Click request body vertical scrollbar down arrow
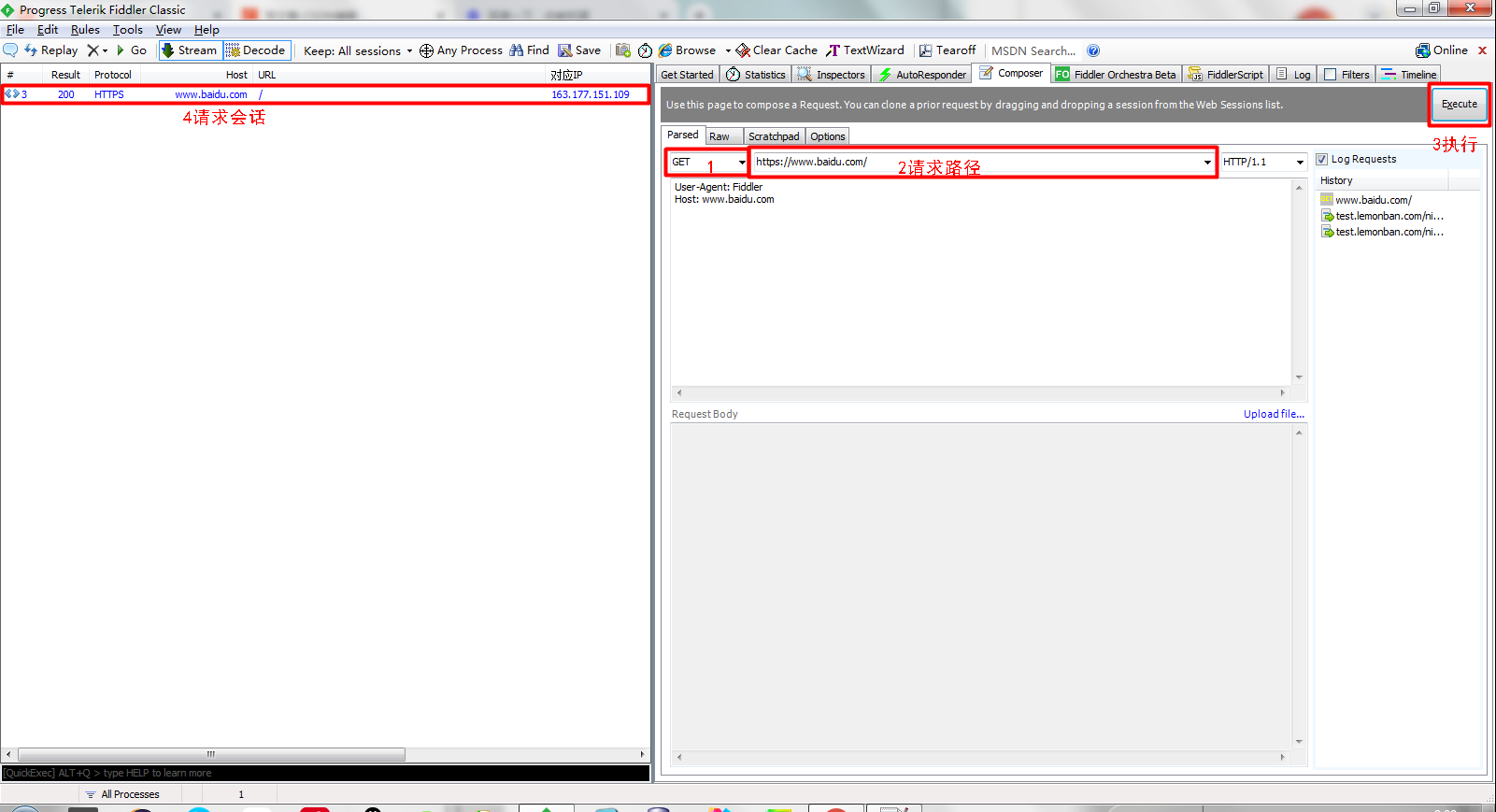This screenshot has height=812, width=1496. [1299, 742]
